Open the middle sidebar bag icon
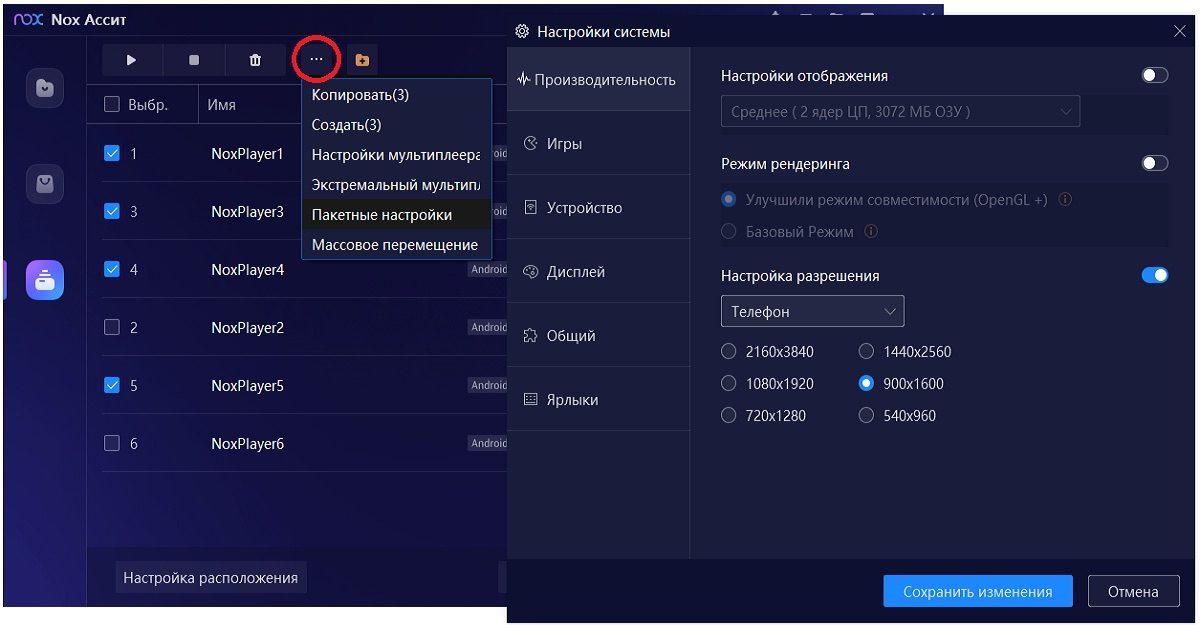The image size is (1200, 625). (45, 184)
